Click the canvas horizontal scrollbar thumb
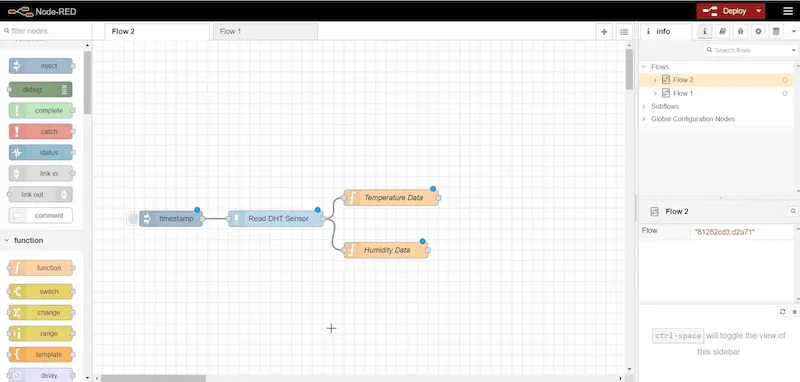Image resolution: width=800 pixels, height=382 pixels. click(x=154, y=378)
